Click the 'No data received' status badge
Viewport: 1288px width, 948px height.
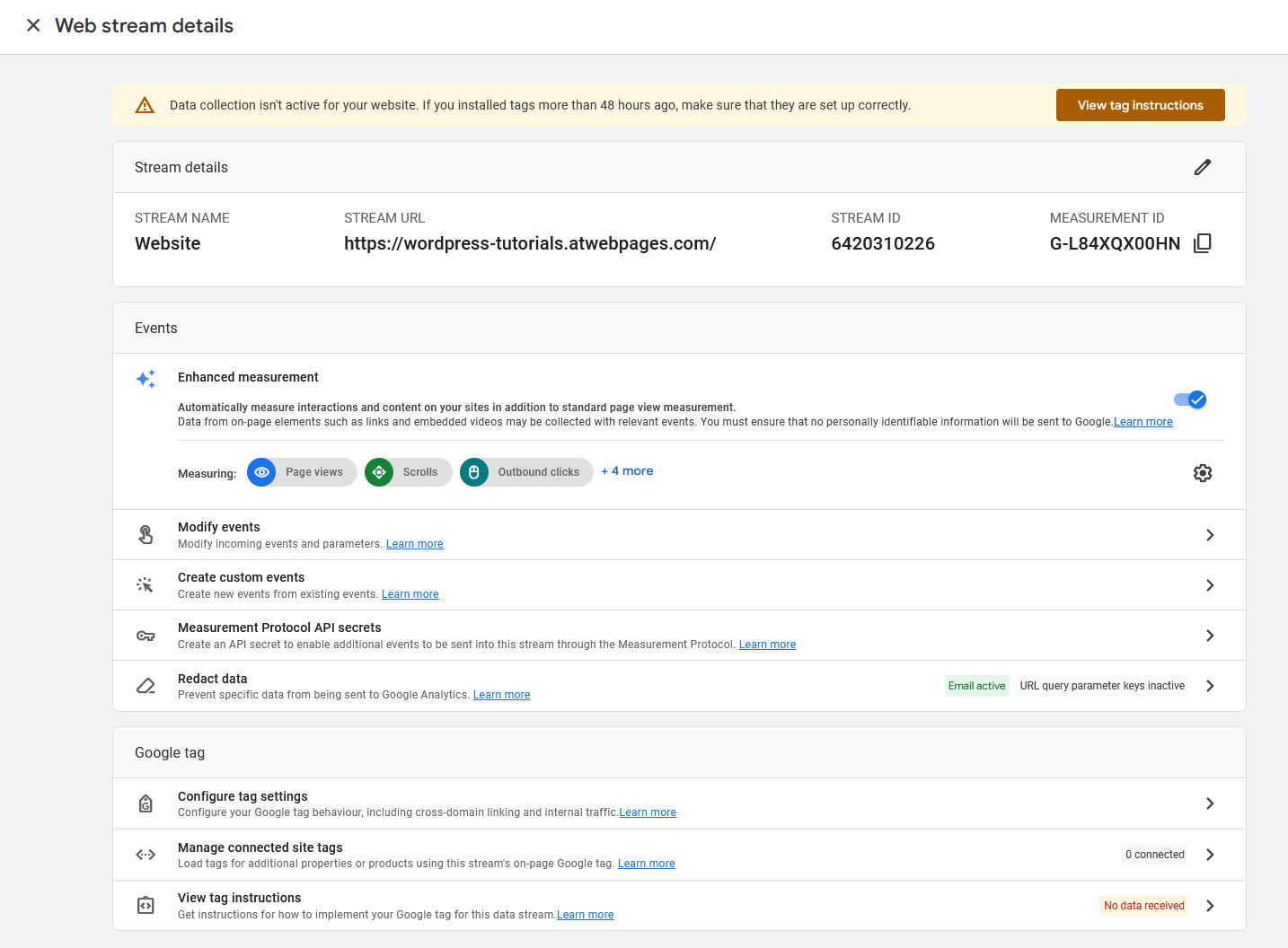[x=1143, y=905]
